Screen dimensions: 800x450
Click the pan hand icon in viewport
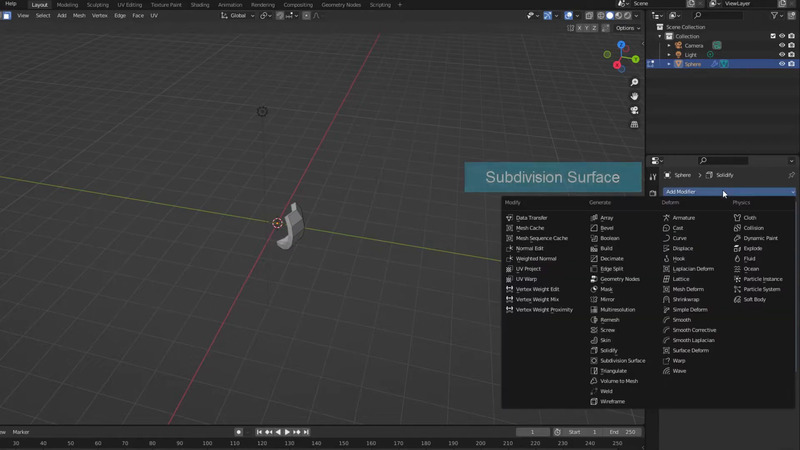point(634,96)
